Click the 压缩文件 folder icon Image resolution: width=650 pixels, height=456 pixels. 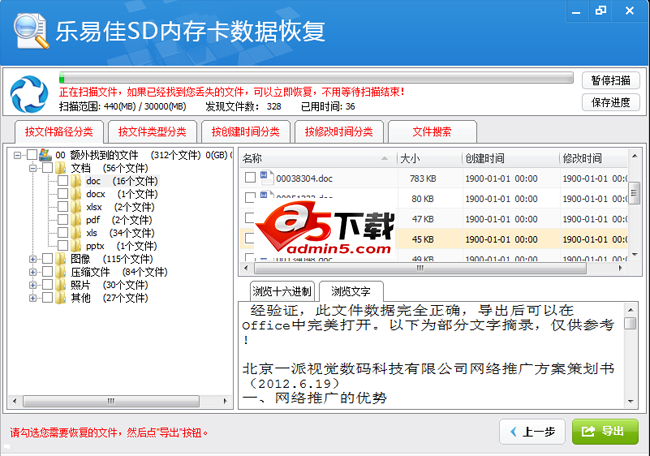pos(61,272)
